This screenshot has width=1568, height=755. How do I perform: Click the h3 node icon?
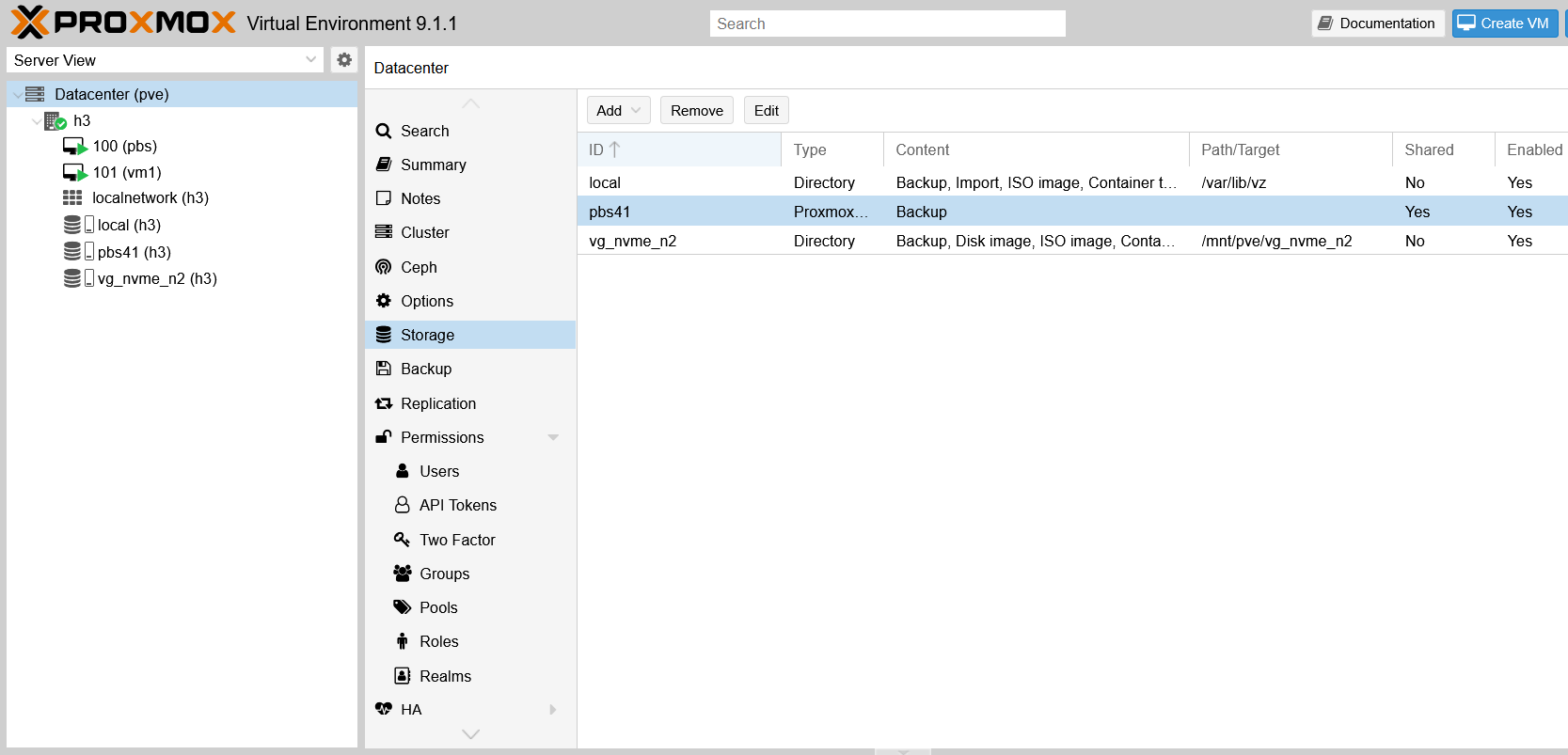point(55,120)
